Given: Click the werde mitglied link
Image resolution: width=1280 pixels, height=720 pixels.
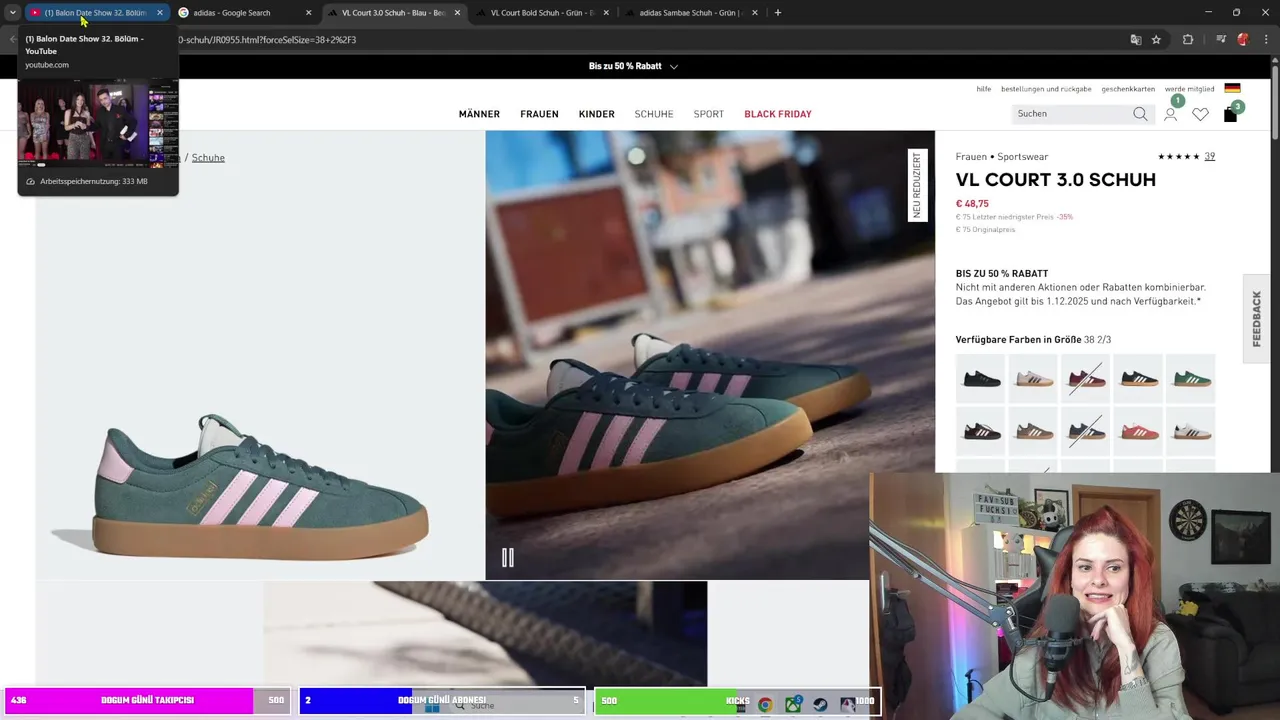Looking at the screenshot, I should tap(1189, 89).
